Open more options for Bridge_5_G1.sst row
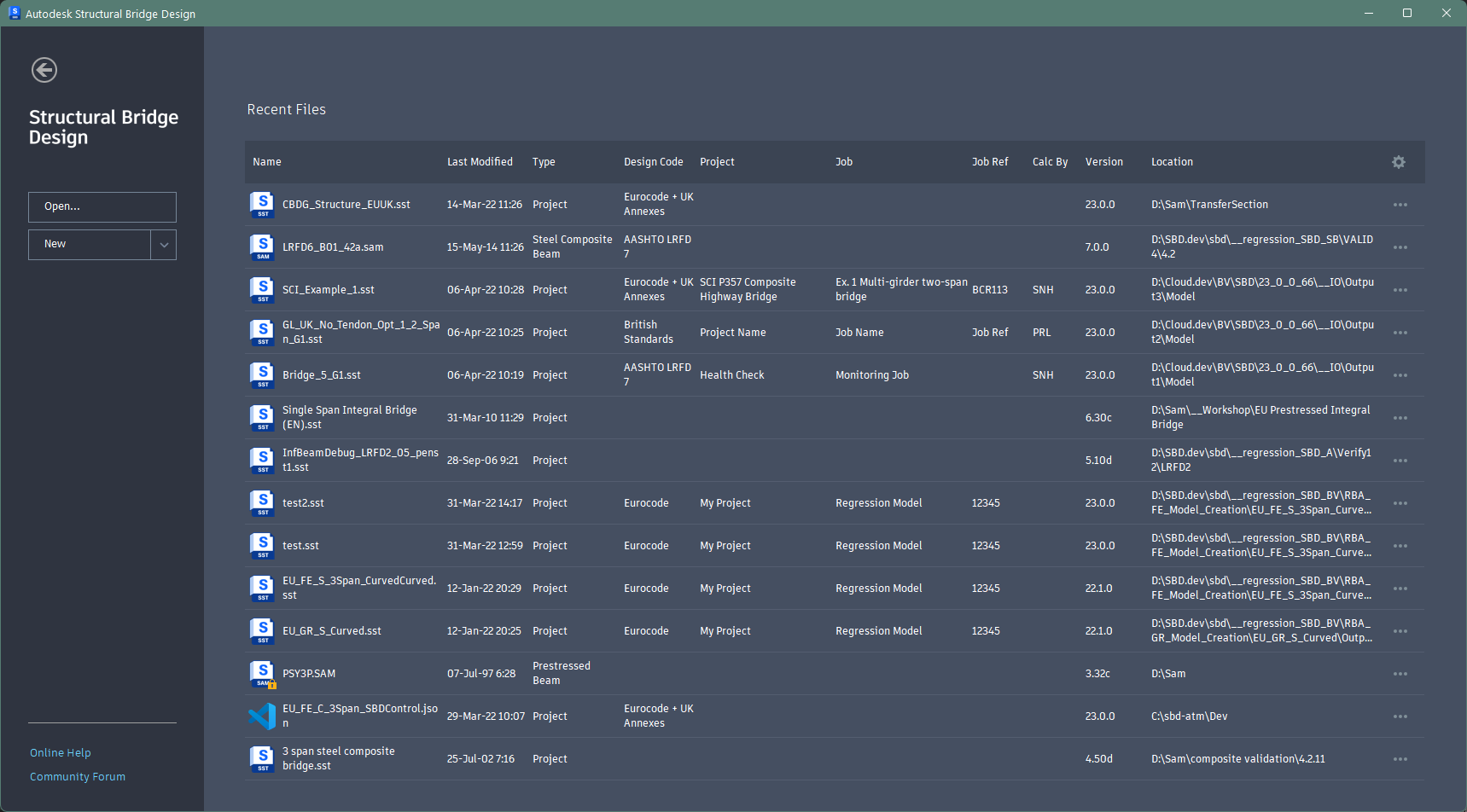This screenshot has width=1467, height=812. 1400,375
